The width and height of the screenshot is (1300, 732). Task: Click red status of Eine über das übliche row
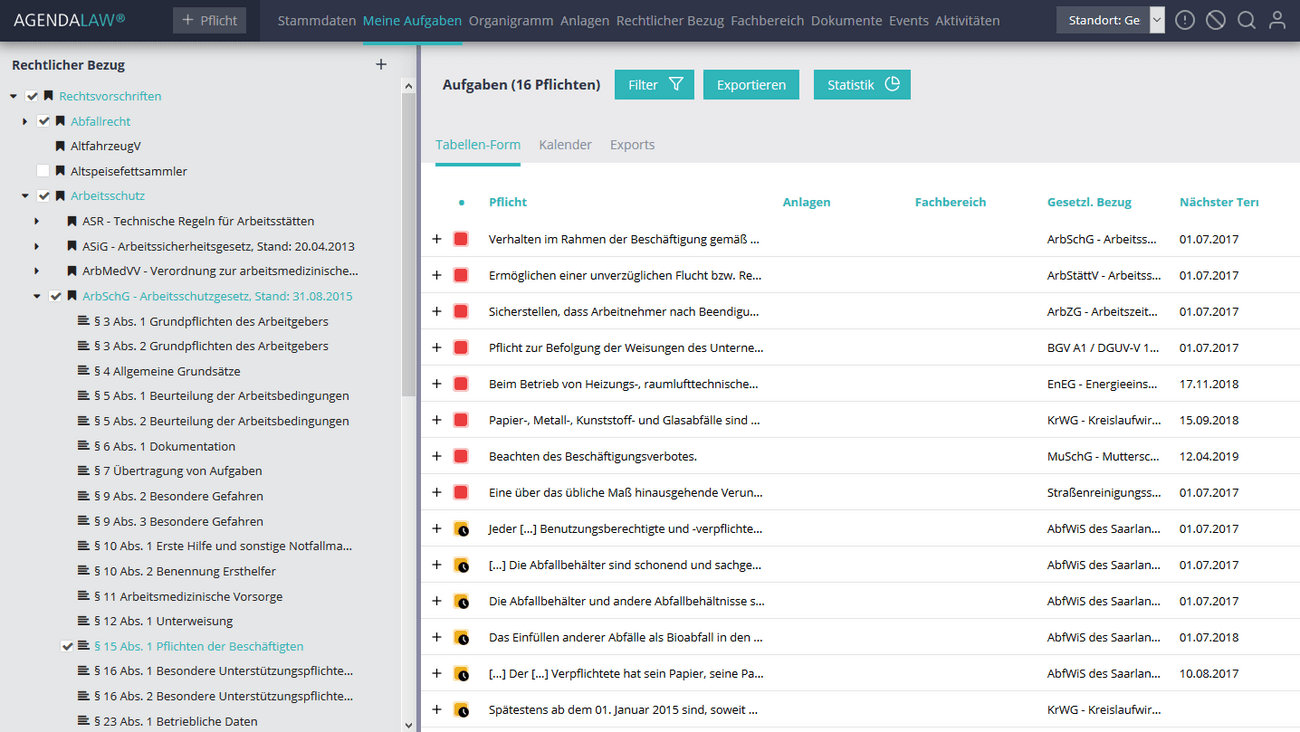(x=461, y=492)
